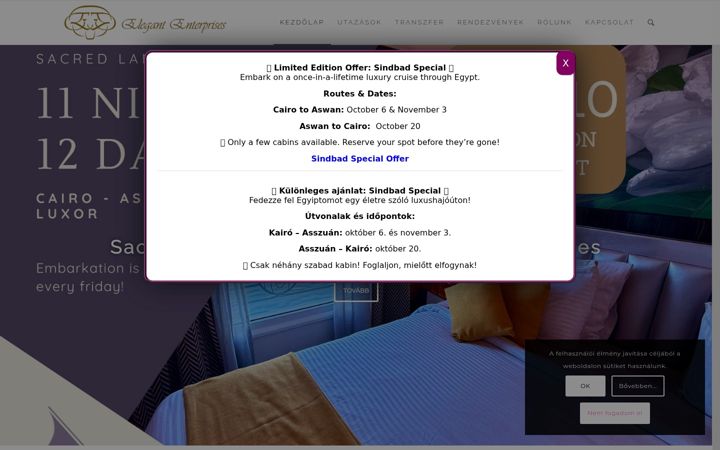This screenshot has height=450, width=720.
Task: Click the 'Asszuán – Kairó:' date line
Action: pos(360,249)
